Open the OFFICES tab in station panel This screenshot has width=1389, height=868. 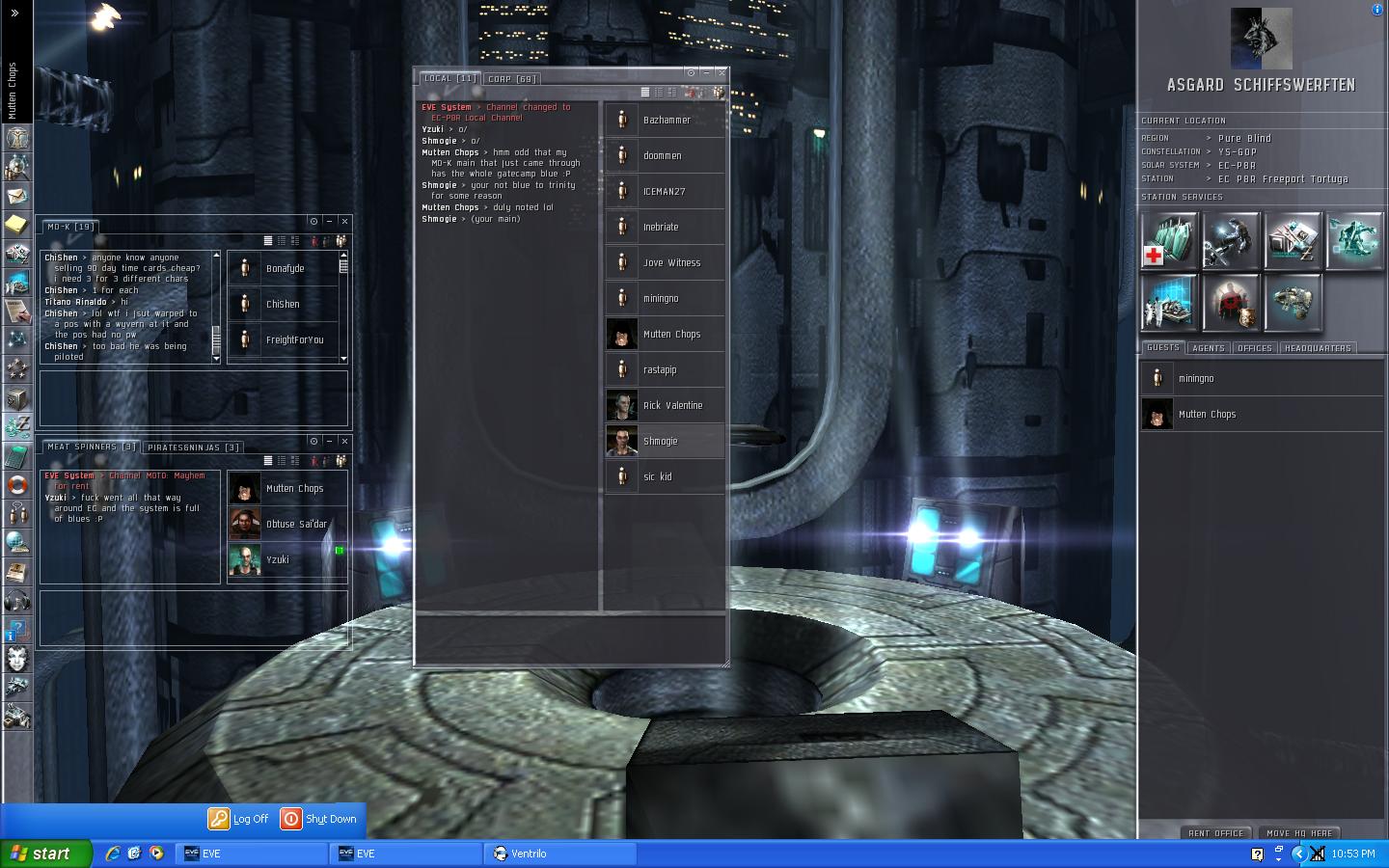(1254, 348)
